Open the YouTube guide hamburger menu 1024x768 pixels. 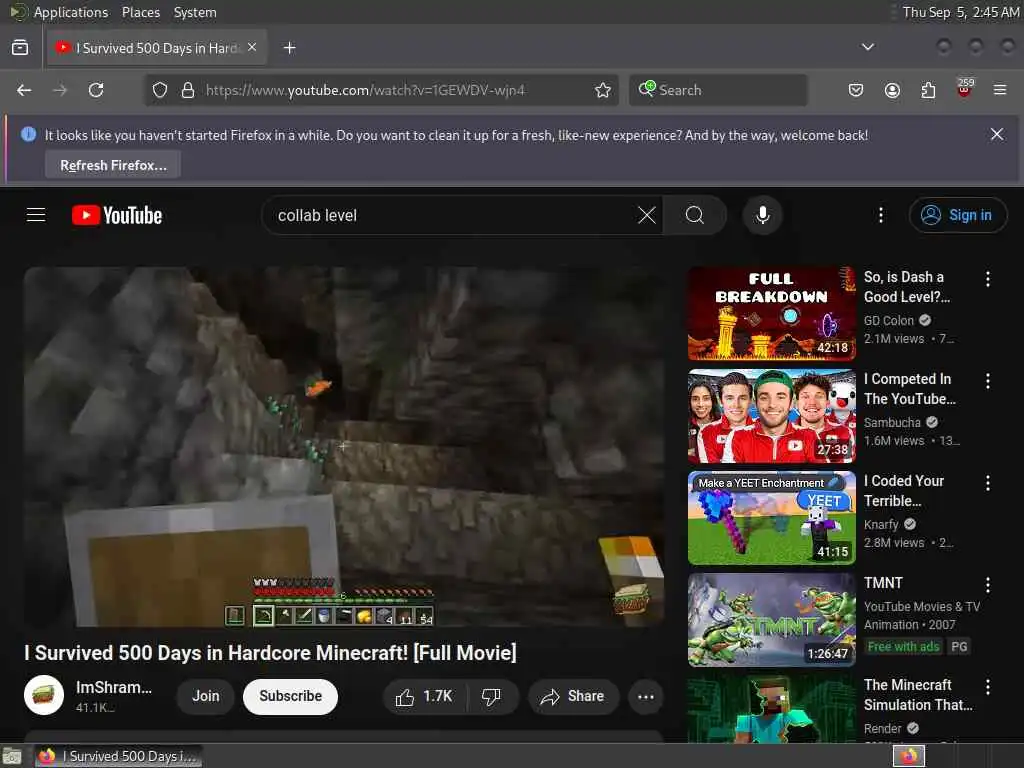pyautogui.click(x=36, y=215)
